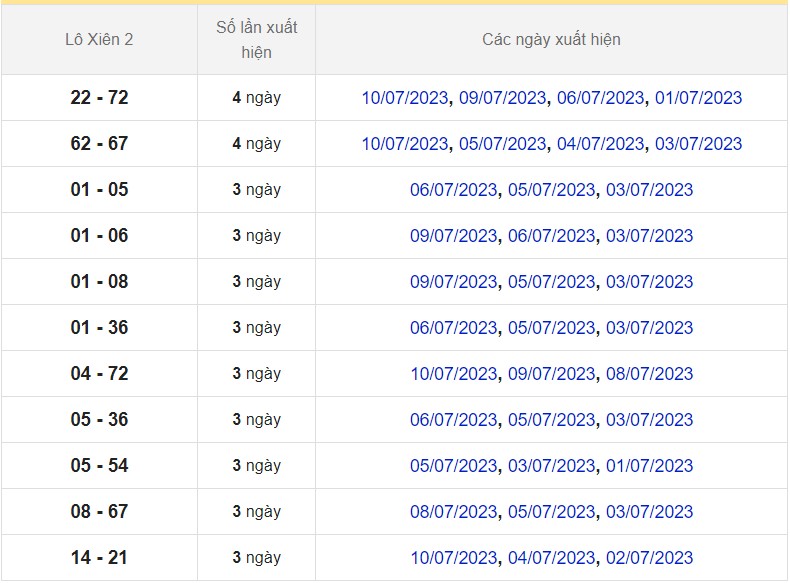Click 08/07/2023 date in row 08 - 67

[x=453, y=512]
